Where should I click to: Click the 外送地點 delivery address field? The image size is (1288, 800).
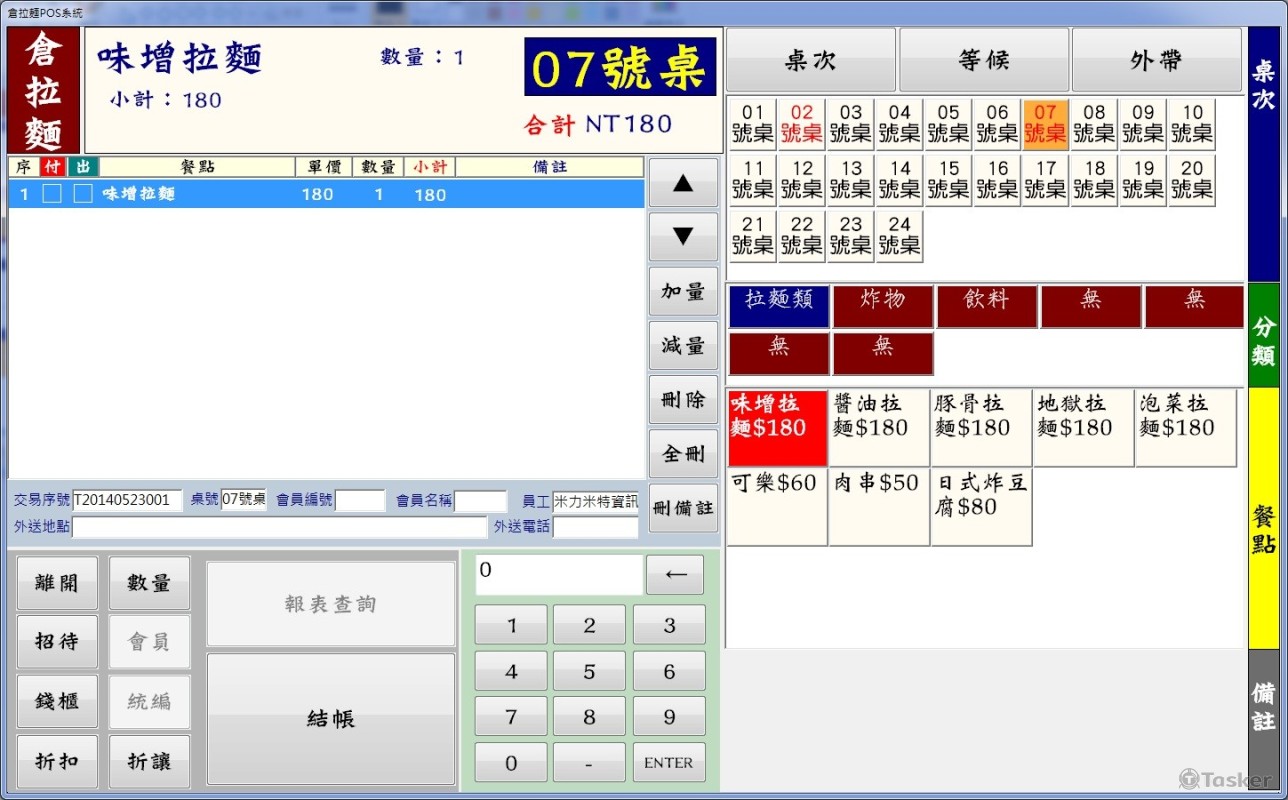[x=279, y=527]
